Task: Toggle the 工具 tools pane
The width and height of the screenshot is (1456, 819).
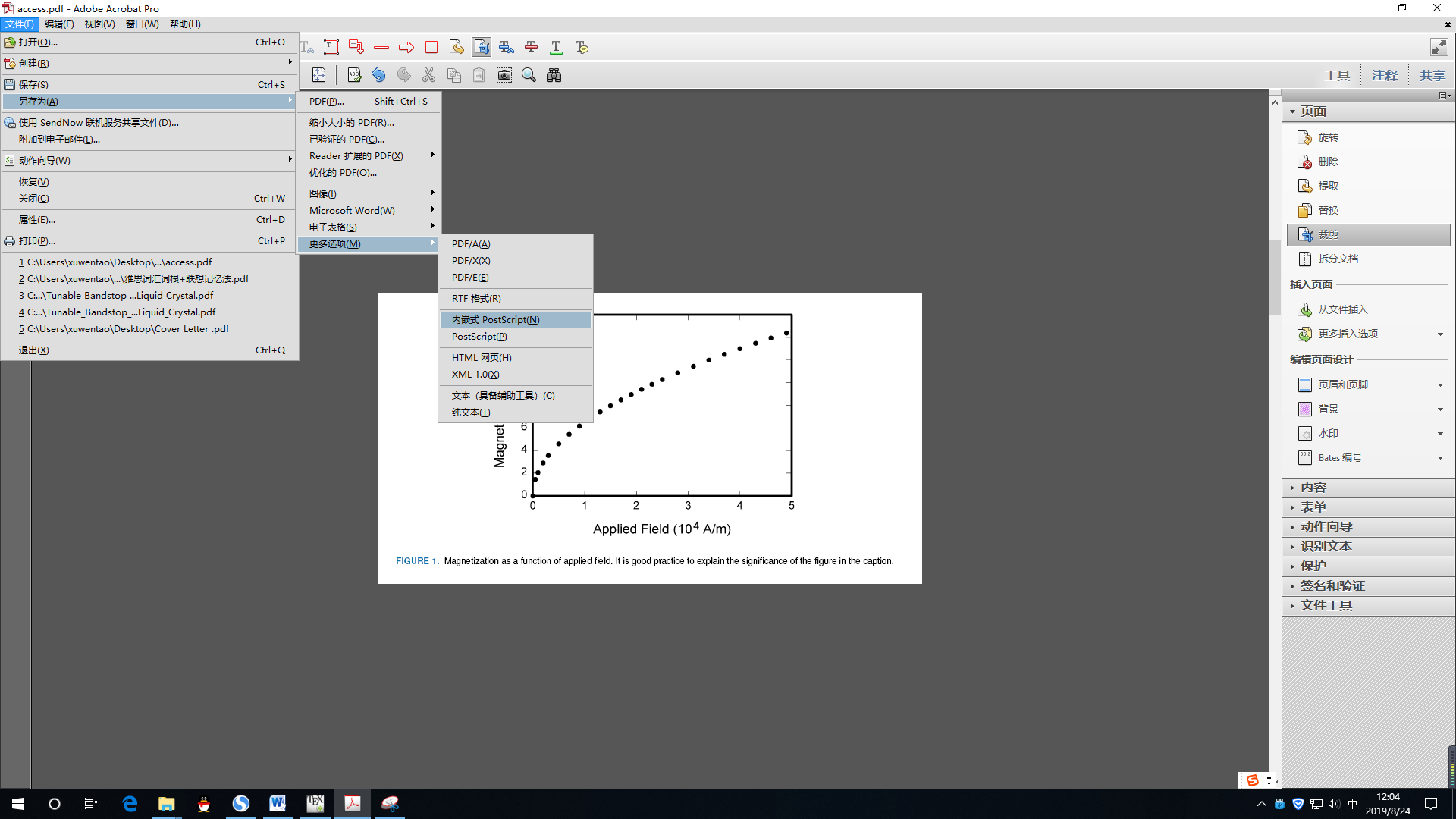Action: 1337,75
